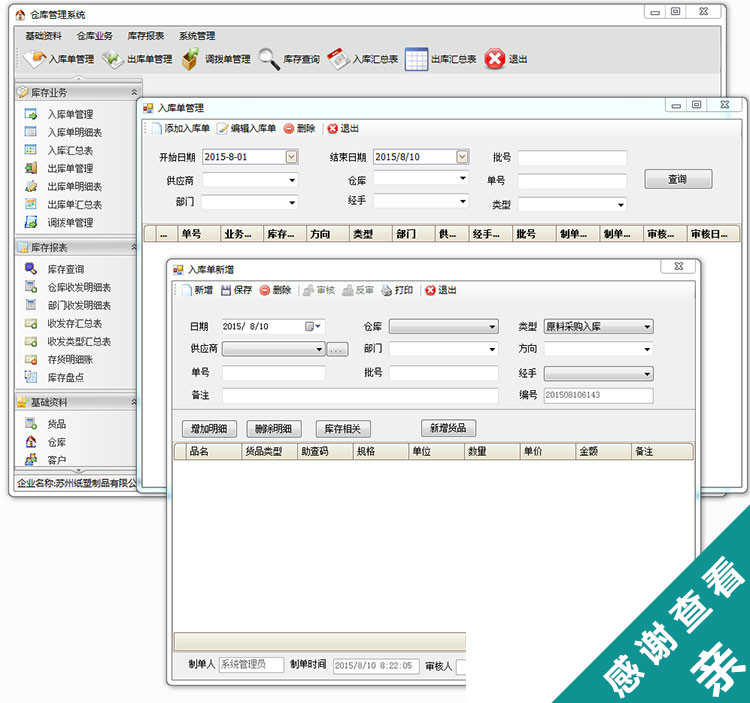Click the 单号 column header in 入库单管理 grid

click(x=198, y=234)
